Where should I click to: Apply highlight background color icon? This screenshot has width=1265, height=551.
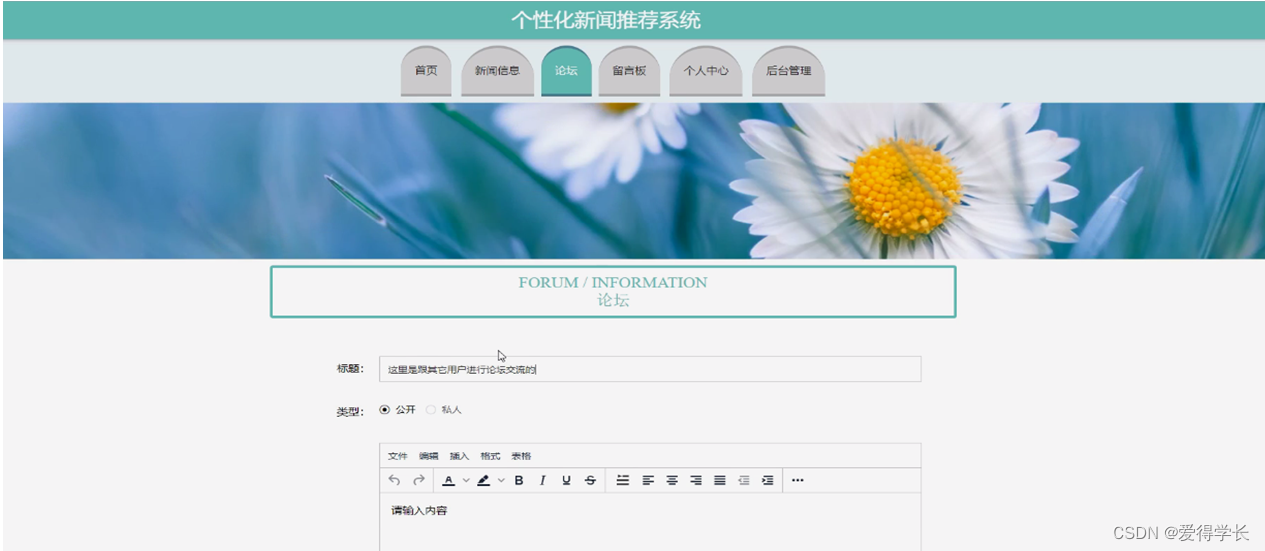coord(484,480)
